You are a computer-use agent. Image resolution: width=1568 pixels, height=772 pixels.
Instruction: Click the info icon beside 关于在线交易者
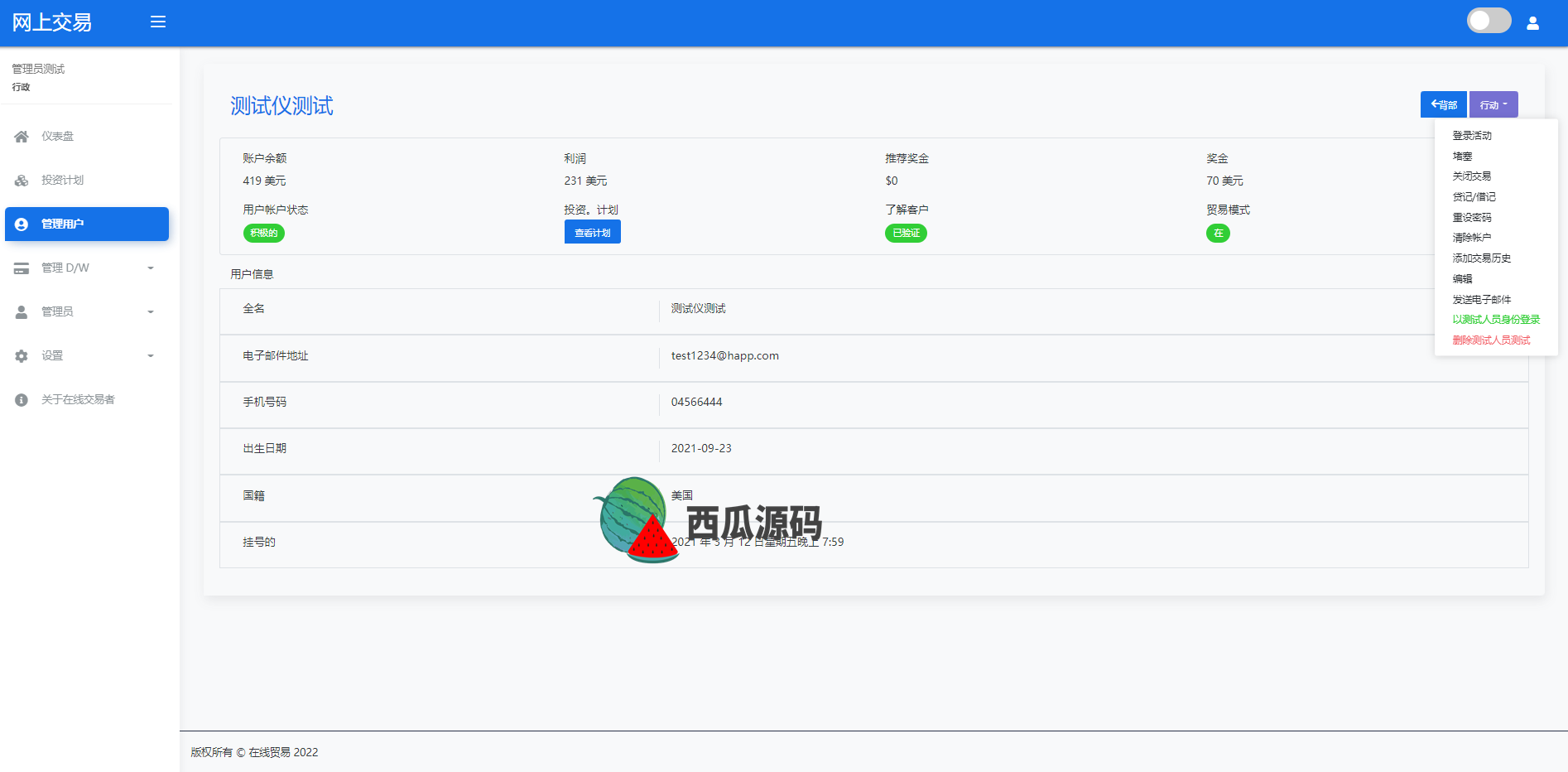pos(22,400)
